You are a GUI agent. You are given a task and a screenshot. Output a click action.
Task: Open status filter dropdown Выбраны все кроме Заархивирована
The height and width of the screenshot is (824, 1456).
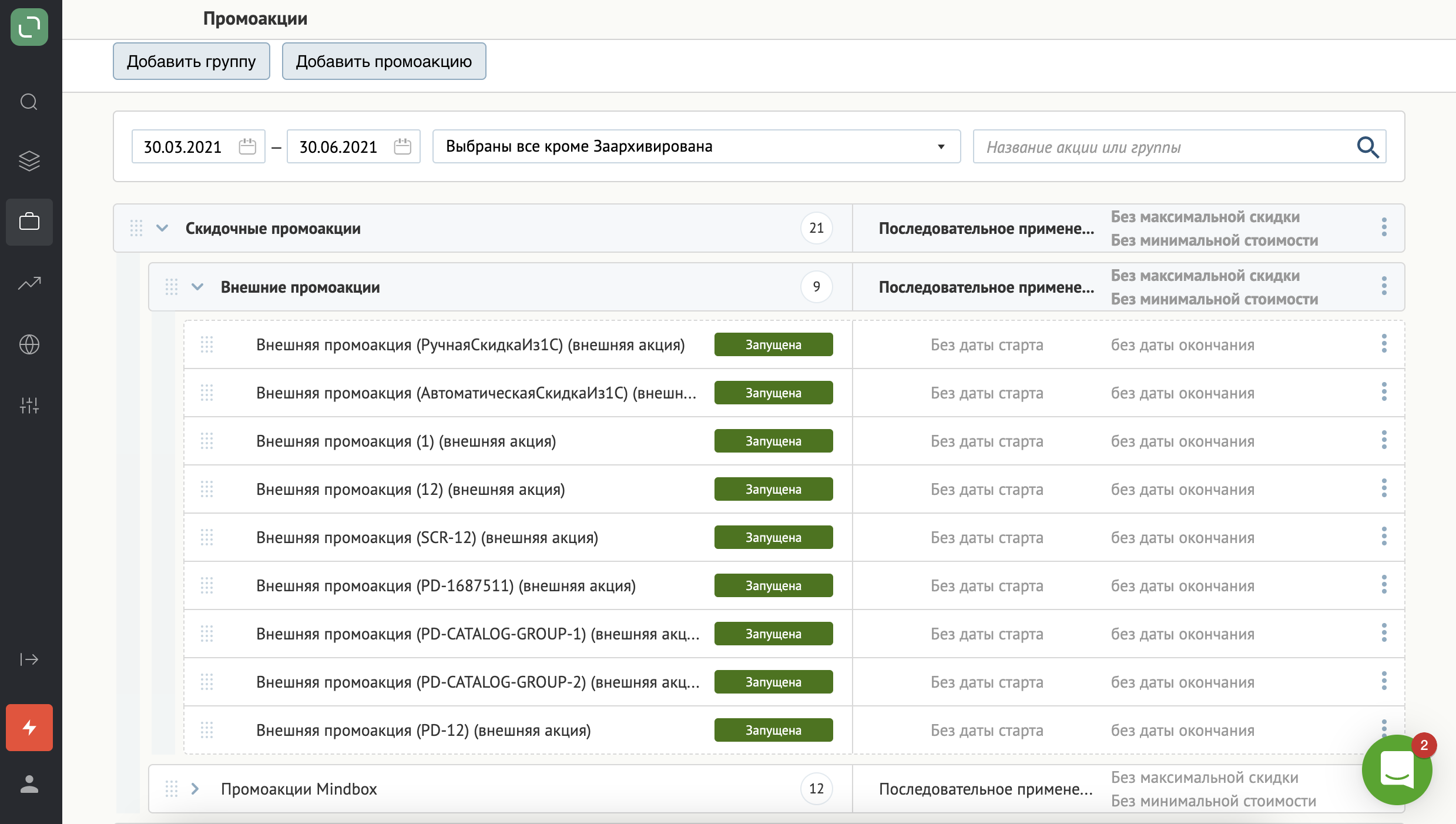(x=696, y=146)
